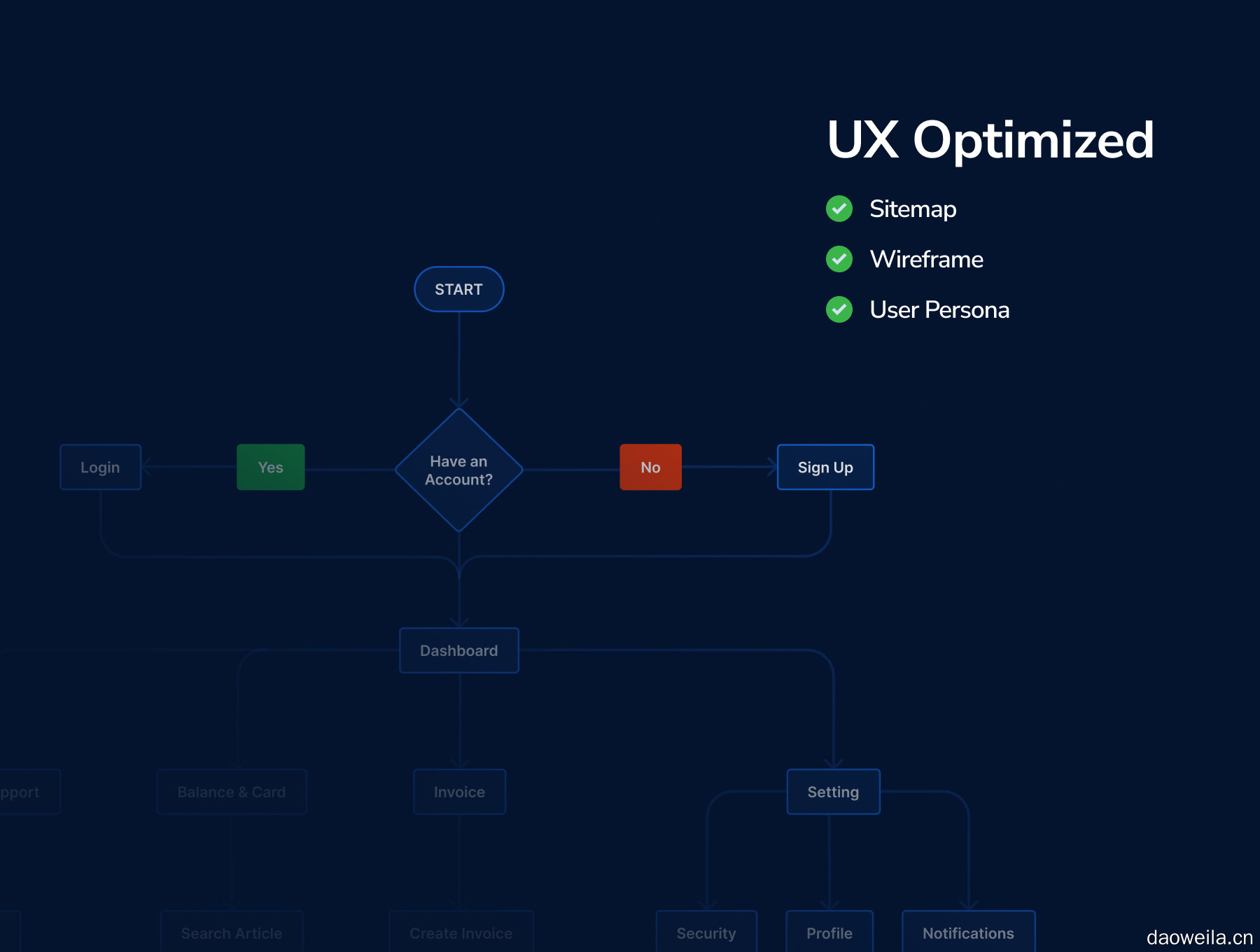Select the Notifications node

(x=968, y=932)
